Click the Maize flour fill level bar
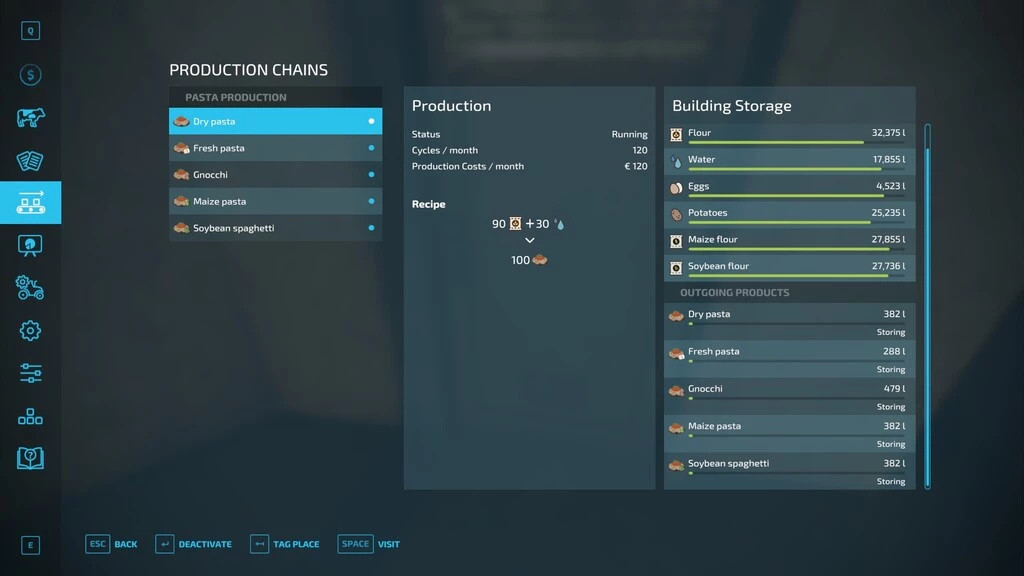Viewport: 1024px width, 576px height. tap(797, 249)
